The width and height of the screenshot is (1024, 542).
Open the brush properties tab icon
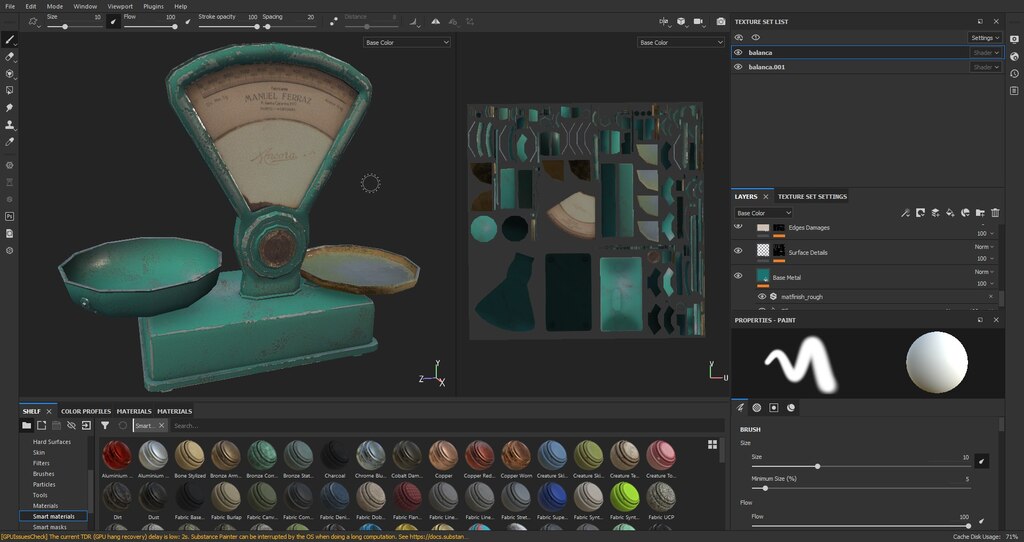click(x=740, y=407)
